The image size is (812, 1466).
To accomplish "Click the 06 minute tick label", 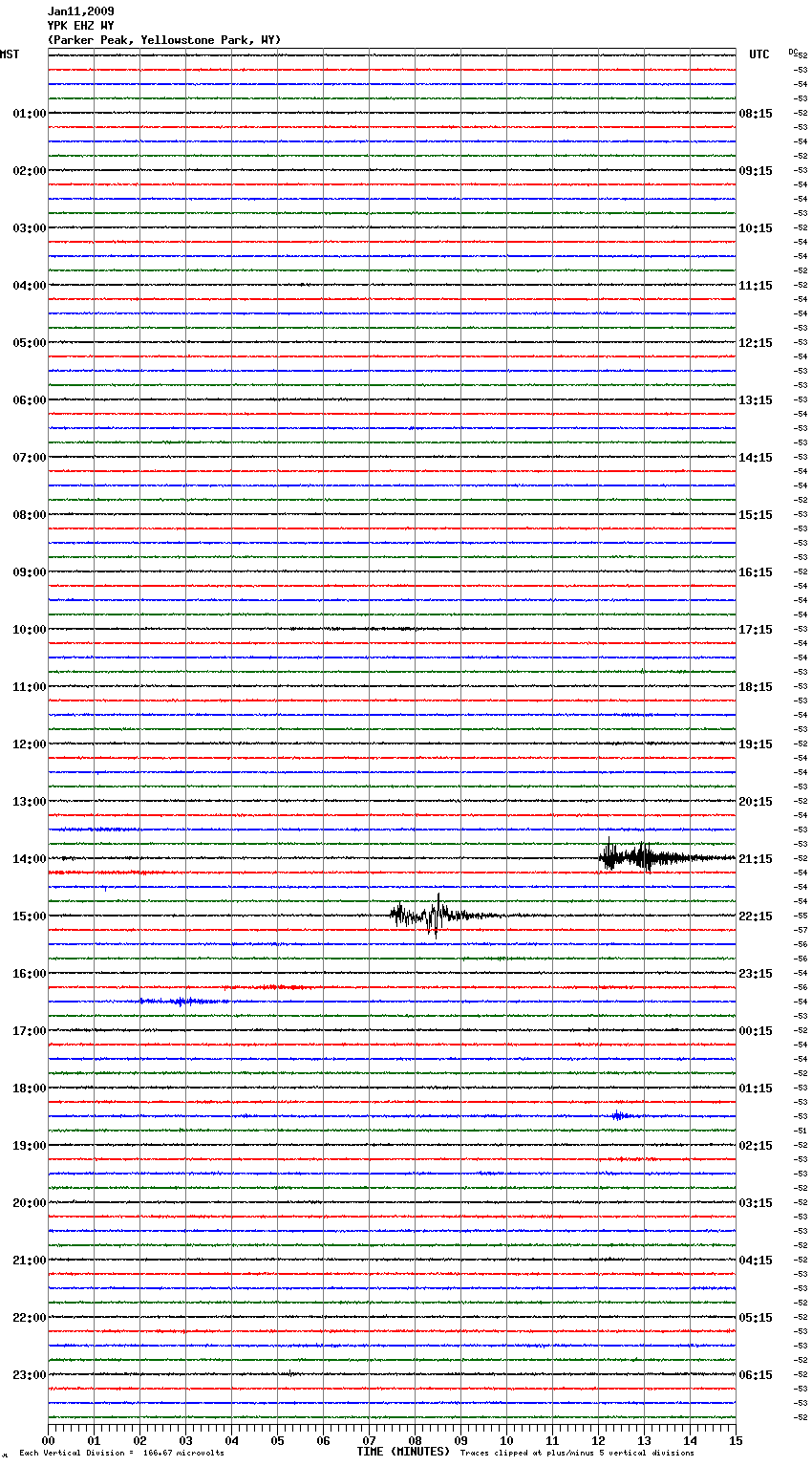I will click(x=323, y=1440).
